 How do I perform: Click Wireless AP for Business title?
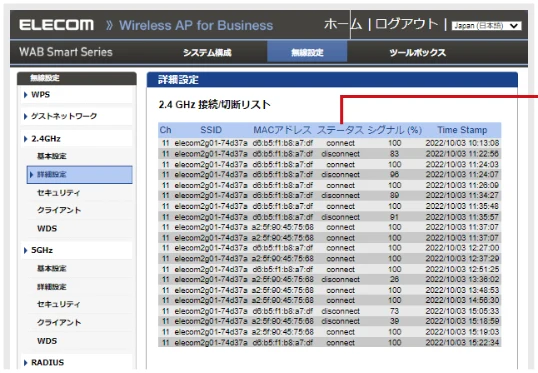[x=196, y=25]
